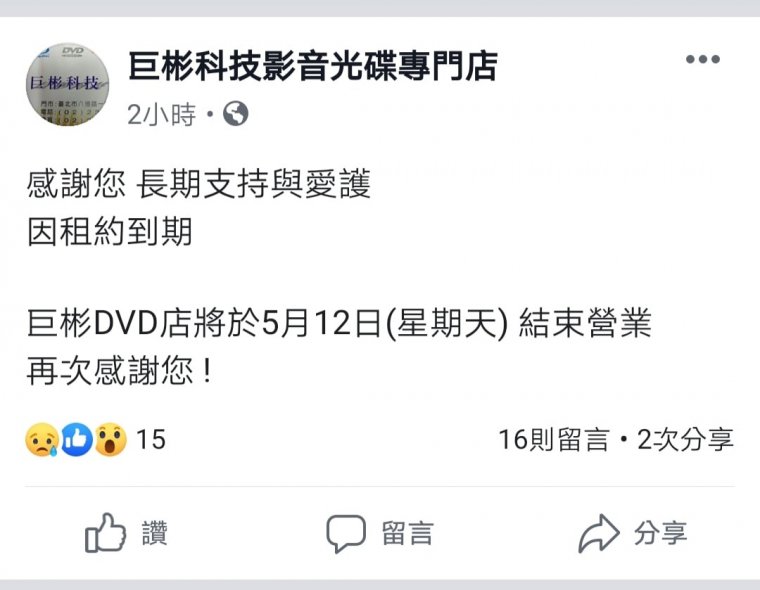Open the 16則留言 comments list
Viewport: 760px width, 590px height.
point(554,440)
